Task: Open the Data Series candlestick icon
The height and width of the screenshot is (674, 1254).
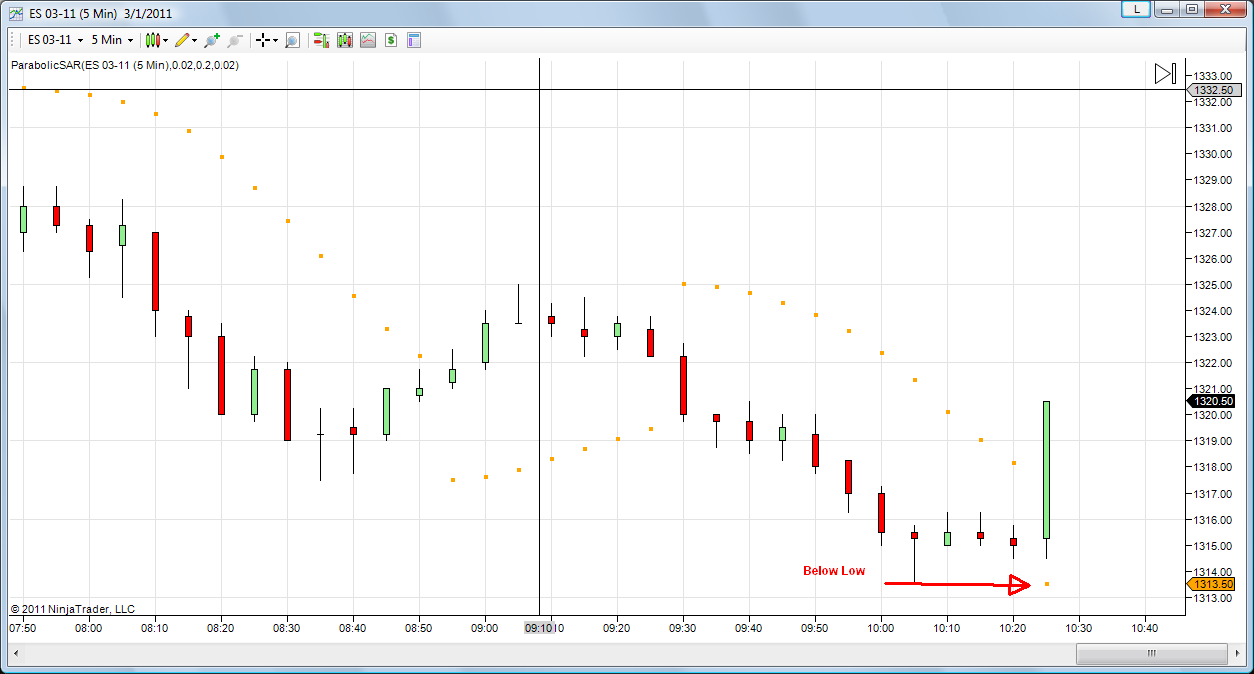Action: (x=345, y=40)
